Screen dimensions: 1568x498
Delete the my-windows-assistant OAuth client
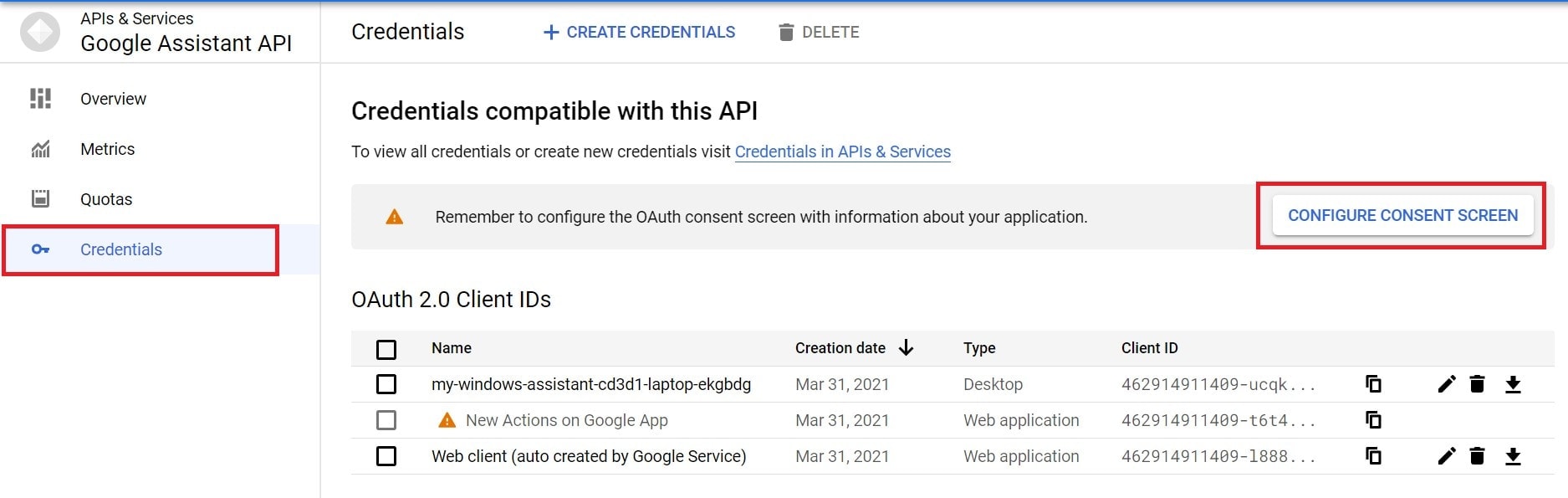(1477, 384)
